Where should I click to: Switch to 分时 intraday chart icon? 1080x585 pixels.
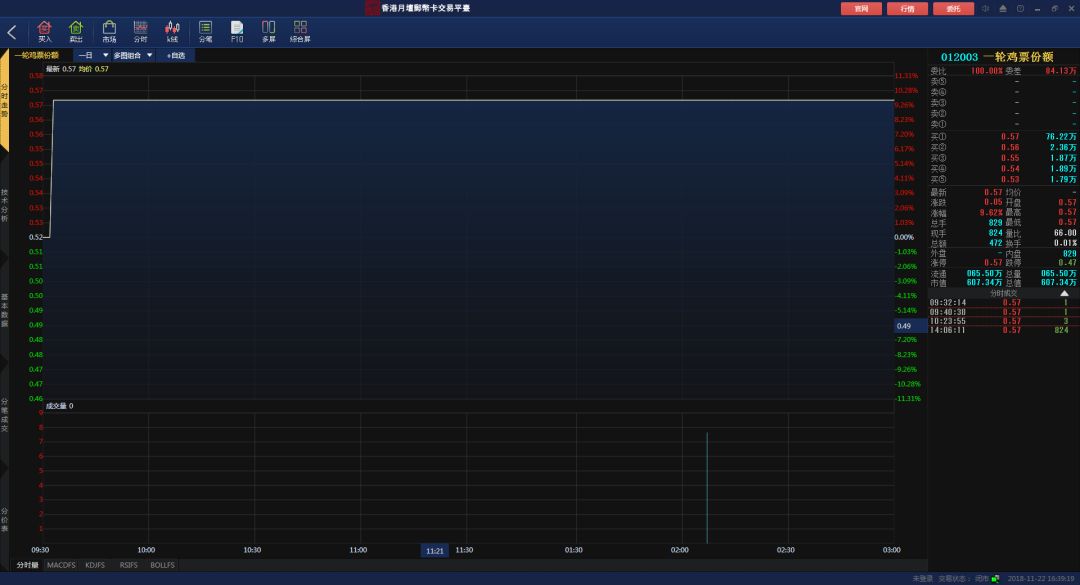pyautogui.click(x=141, y=31)
